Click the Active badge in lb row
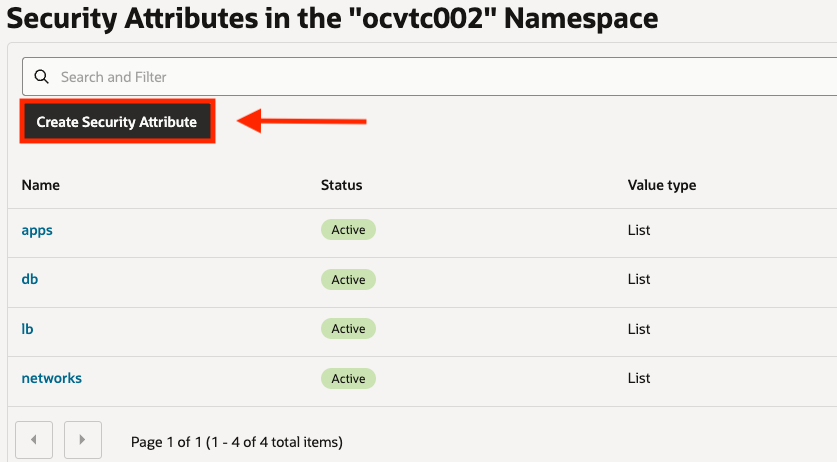The height and width of the screenshot is (462, 837). click(x=348, y=329)
